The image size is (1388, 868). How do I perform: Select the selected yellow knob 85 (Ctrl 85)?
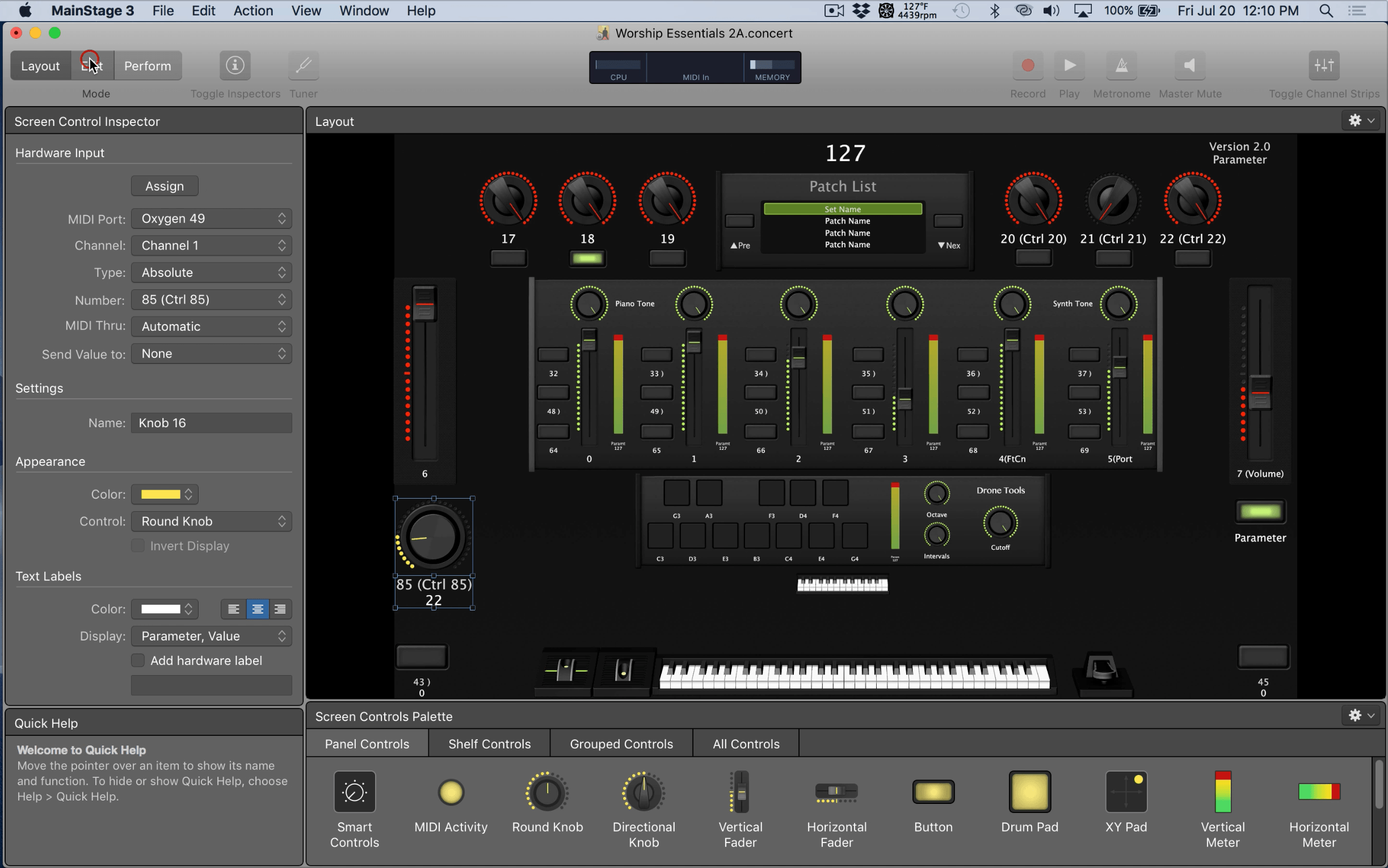pos(433,537)
